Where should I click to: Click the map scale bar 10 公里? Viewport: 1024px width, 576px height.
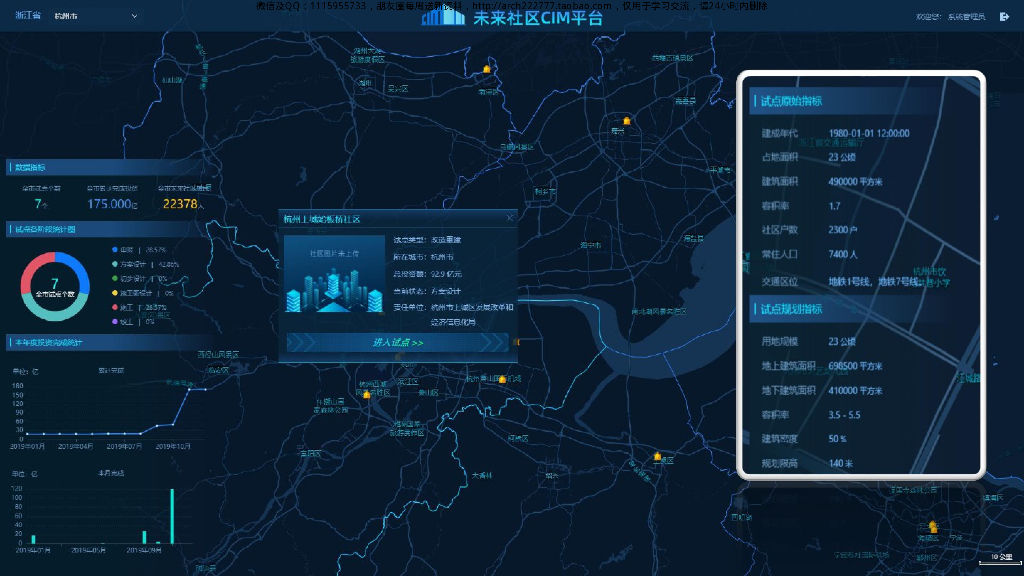[x=1000, y=558]
